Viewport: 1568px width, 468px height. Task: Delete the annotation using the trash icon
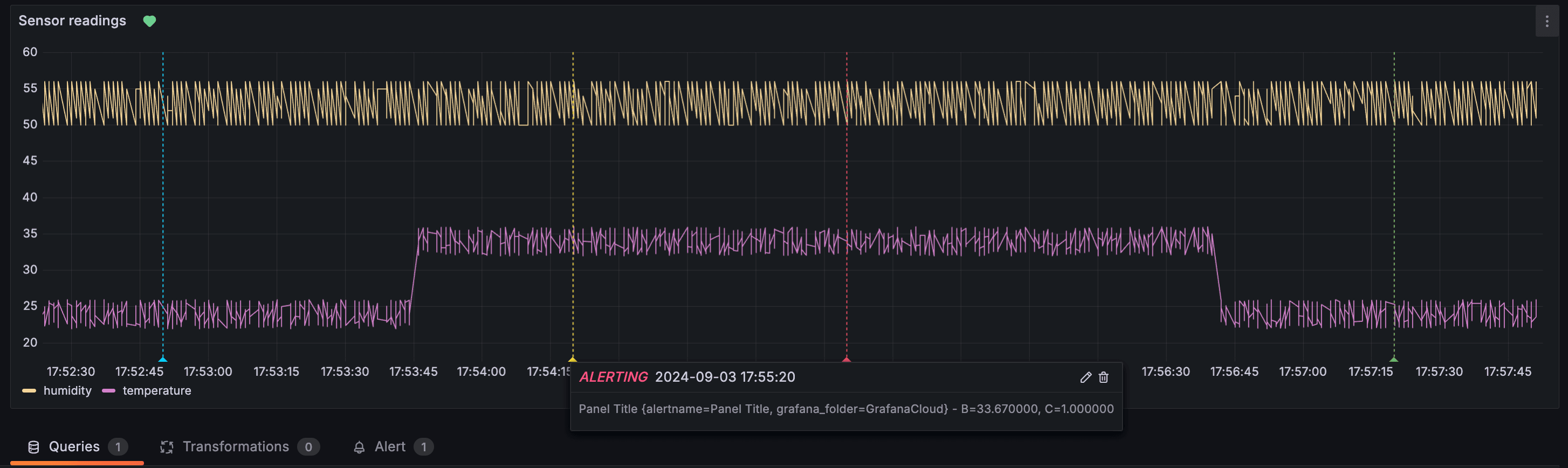[x=1104, y=377]
